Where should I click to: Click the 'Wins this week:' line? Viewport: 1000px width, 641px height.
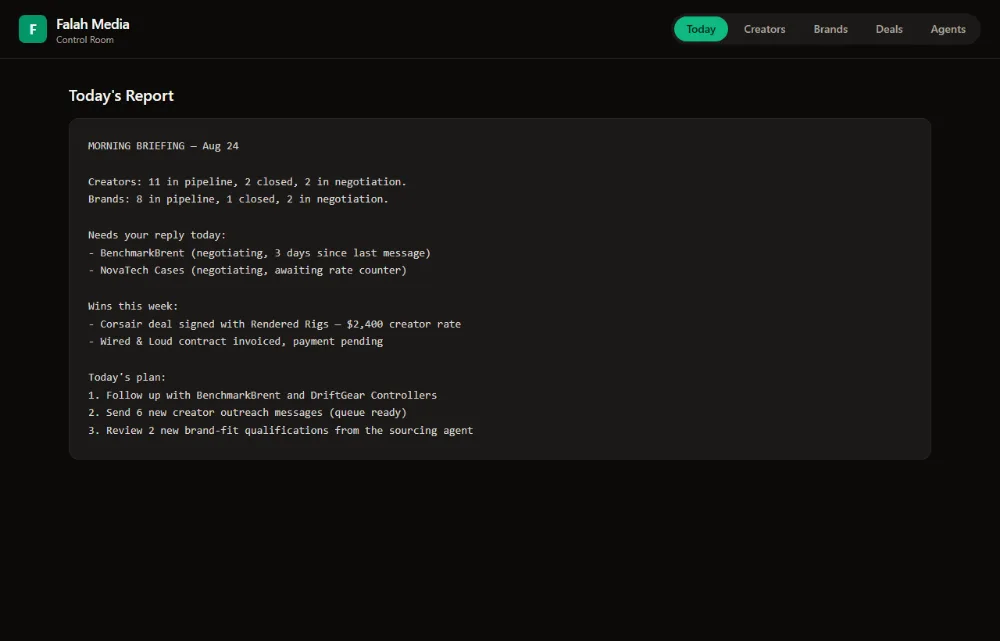133,306
